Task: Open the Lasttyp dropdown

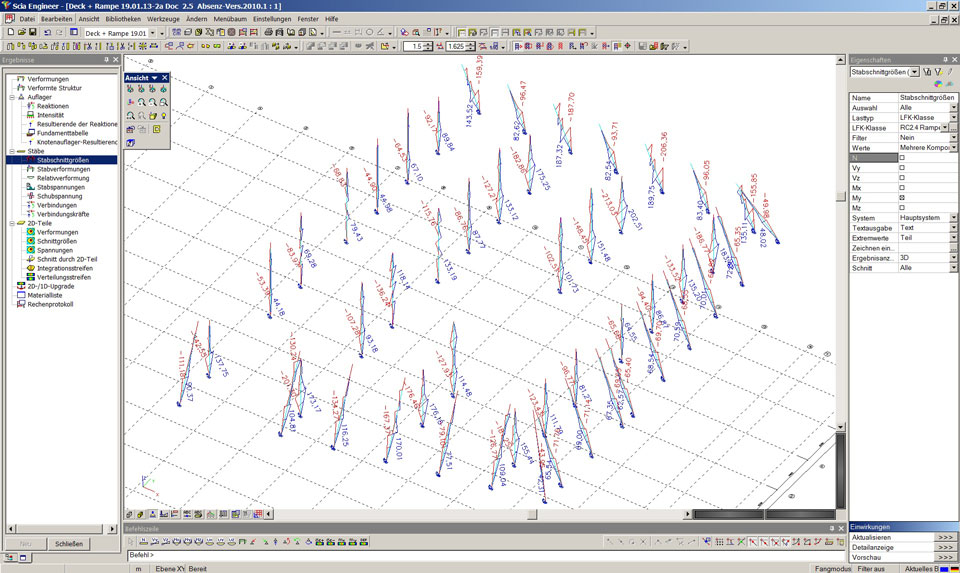Action: [x=953, y=118]
